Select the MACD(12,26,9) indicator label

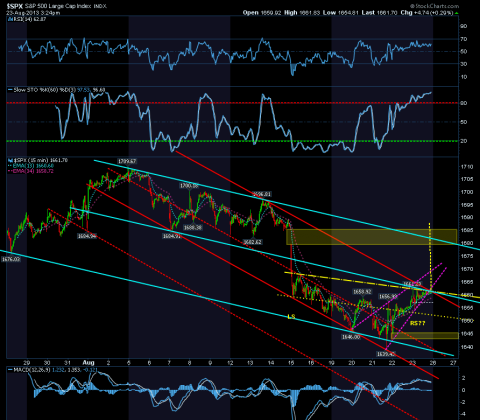click(x=32, y=370)
